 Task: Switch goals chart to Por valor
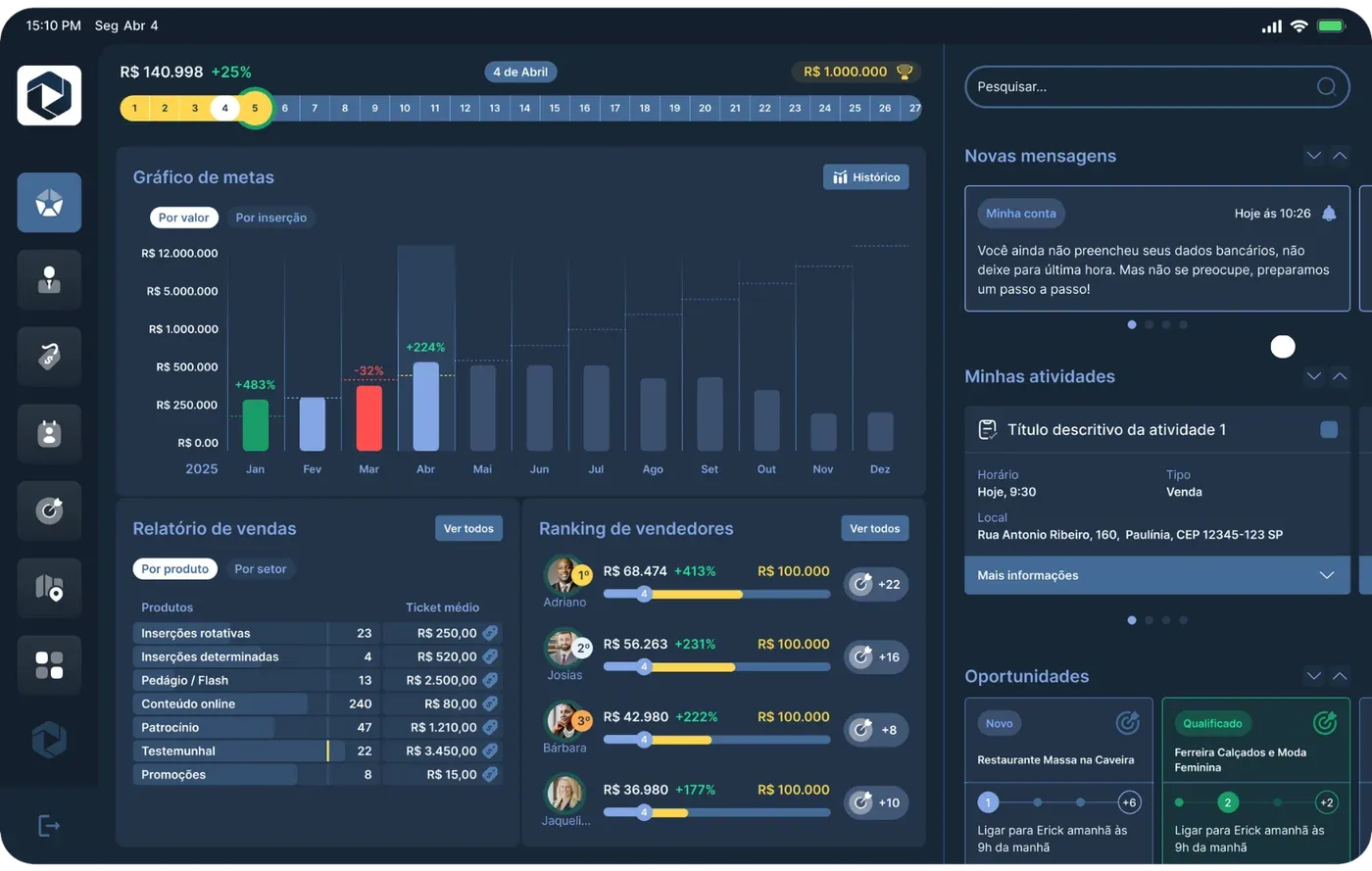(184, 218)
